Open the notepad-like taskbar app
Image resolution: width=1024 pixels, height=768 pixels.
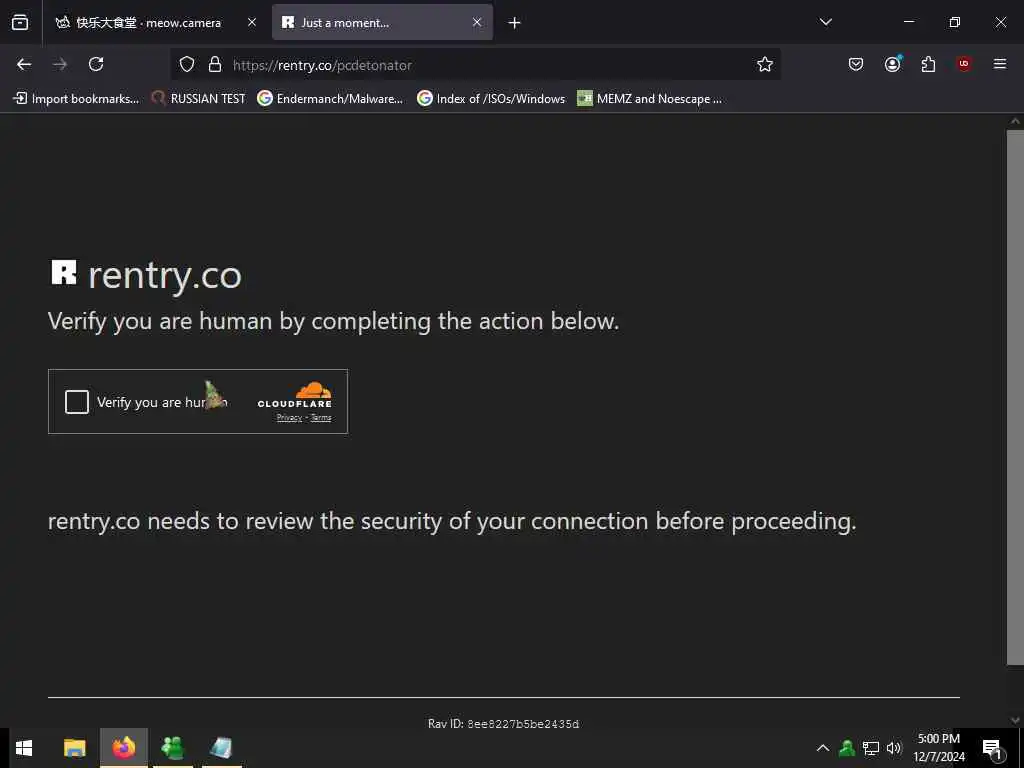click(221, 748)
